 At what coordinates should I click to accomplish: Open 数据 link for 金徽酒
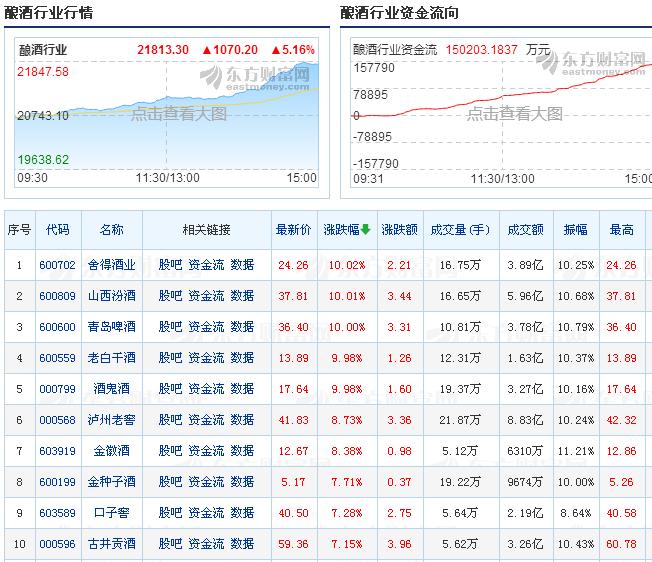(x=242, y=451)
